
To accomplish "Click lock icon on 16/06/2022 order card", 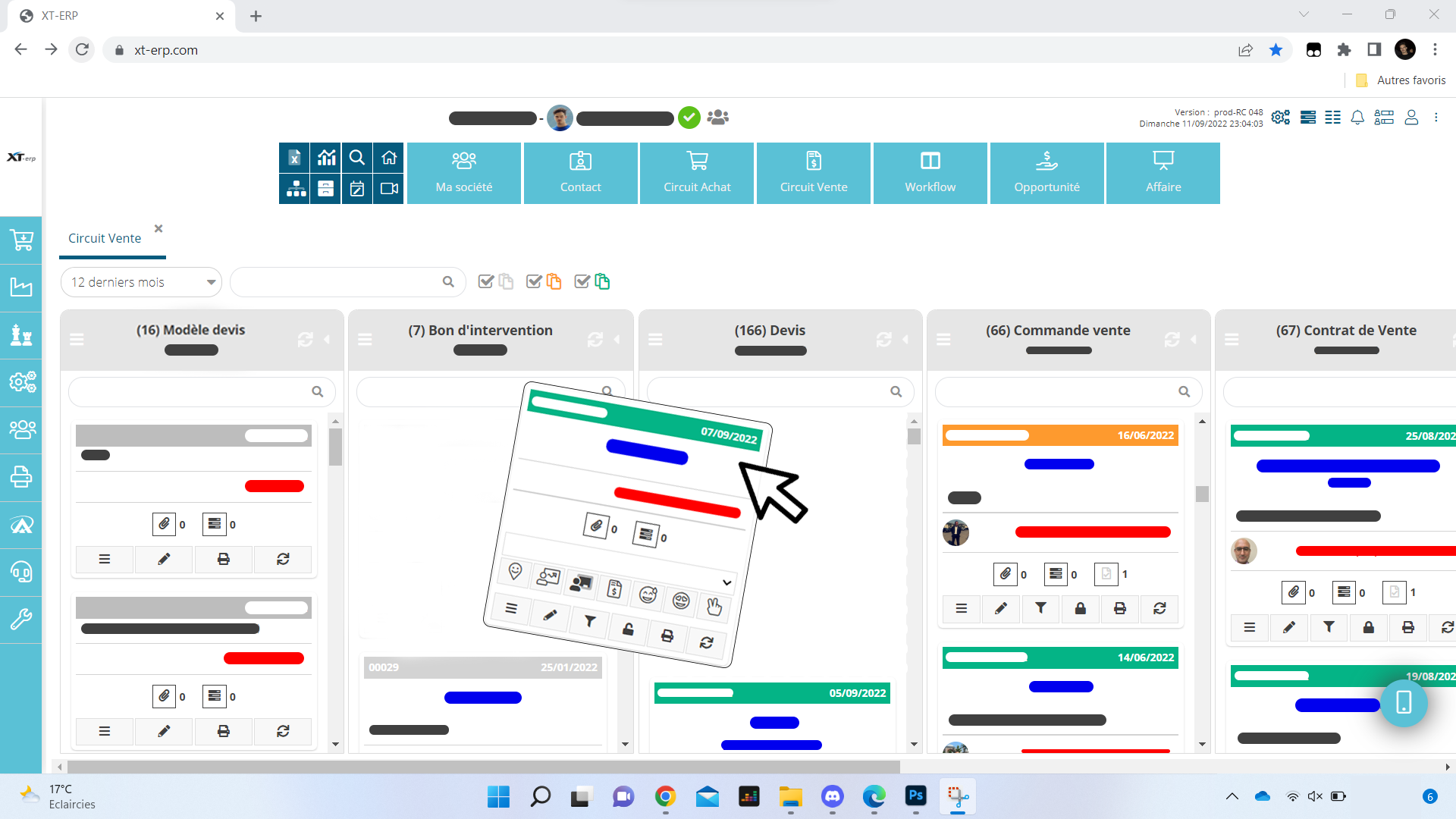I will [x=1080, y=608].
